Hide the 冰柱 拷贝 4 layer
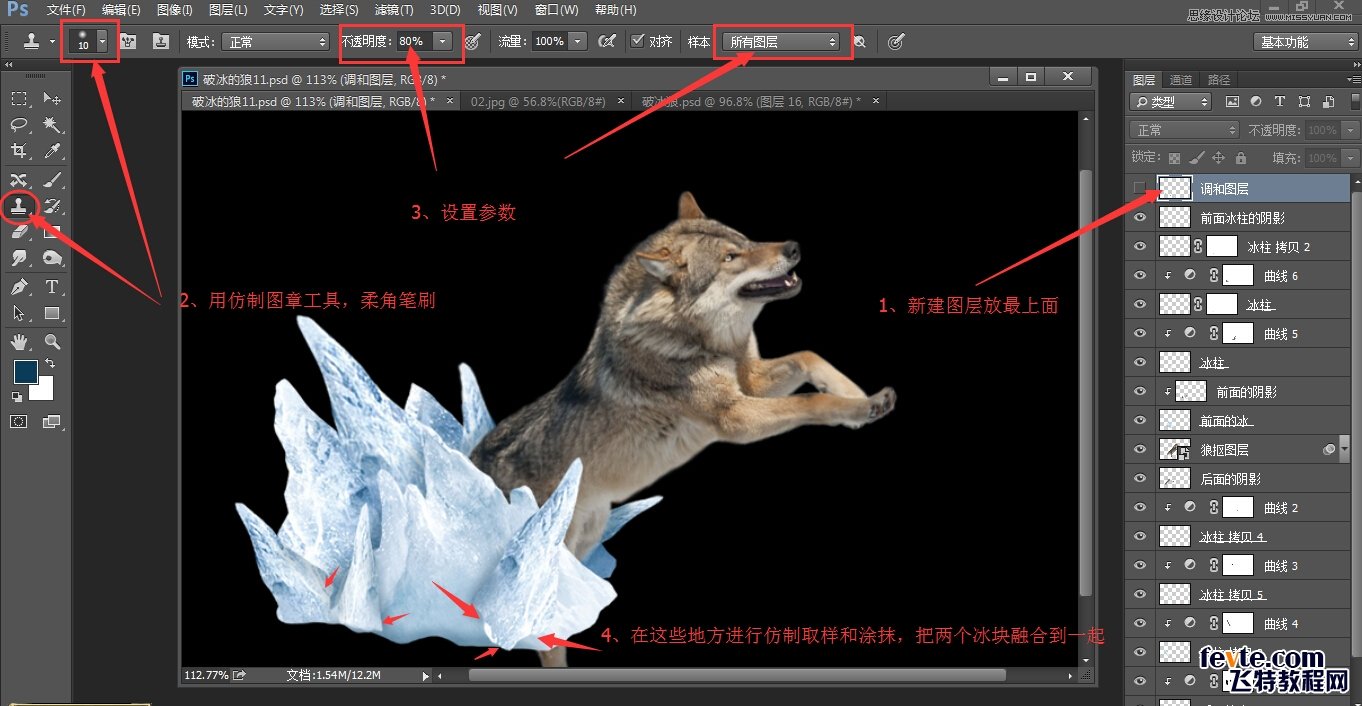The width and height of the screenshot is (1362, 706). pyautogui.click(x=1139, y=536)
